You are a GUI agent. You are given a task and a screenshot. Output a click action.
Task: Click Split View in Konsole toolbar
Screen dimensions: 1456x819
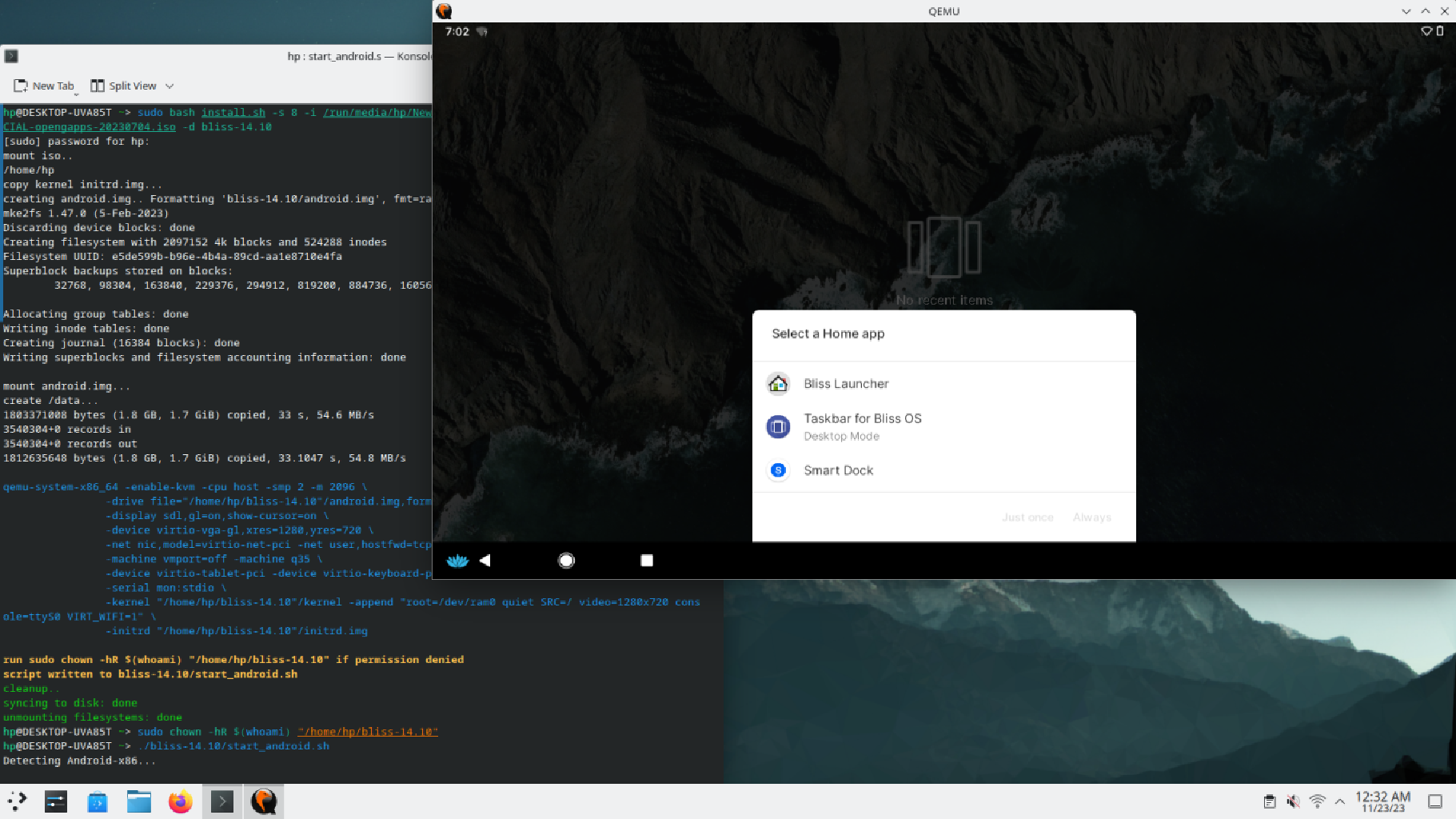pos(124,86)
